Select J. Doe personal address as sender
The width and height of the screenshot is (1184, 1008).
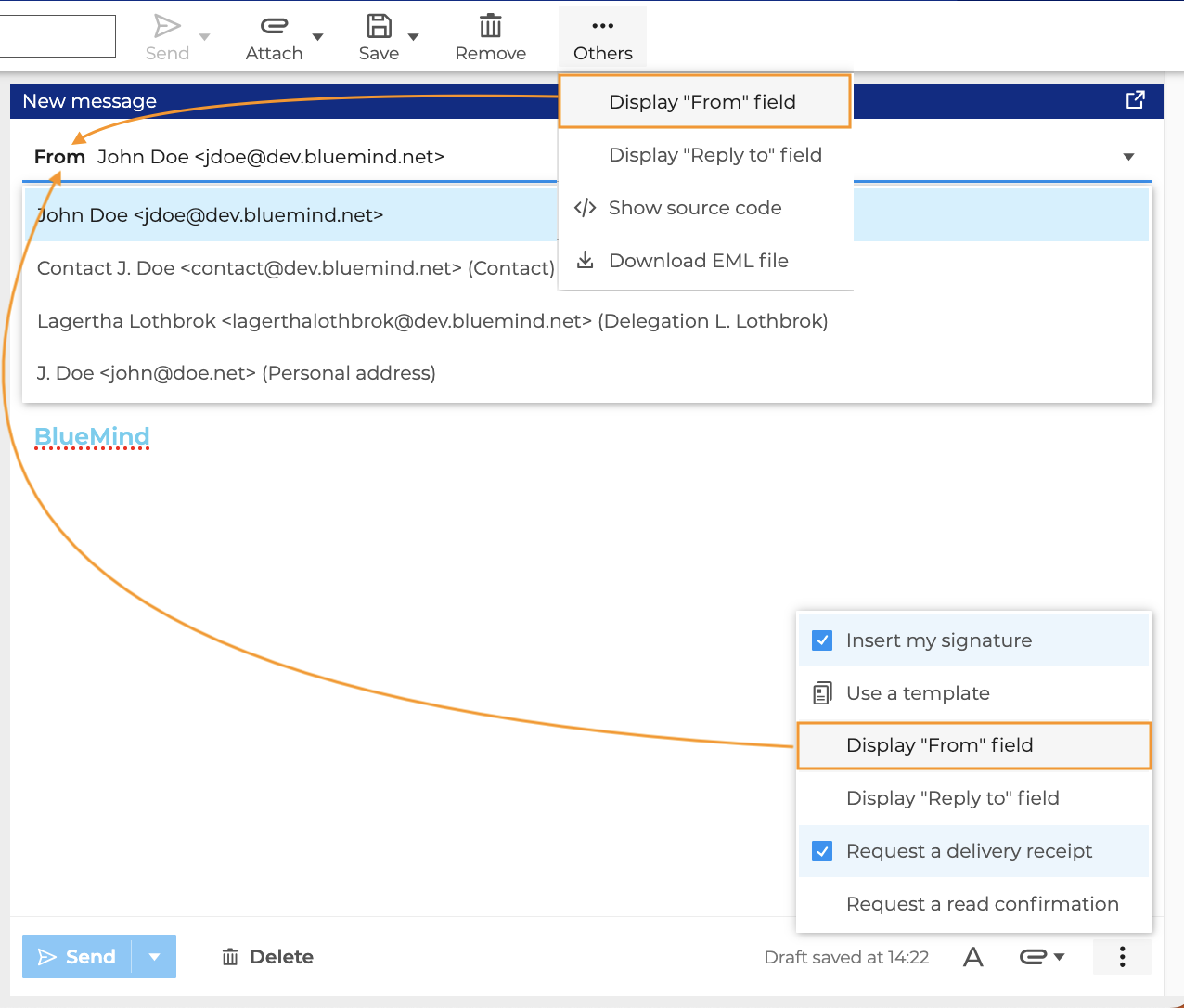[x=237, y=373]
